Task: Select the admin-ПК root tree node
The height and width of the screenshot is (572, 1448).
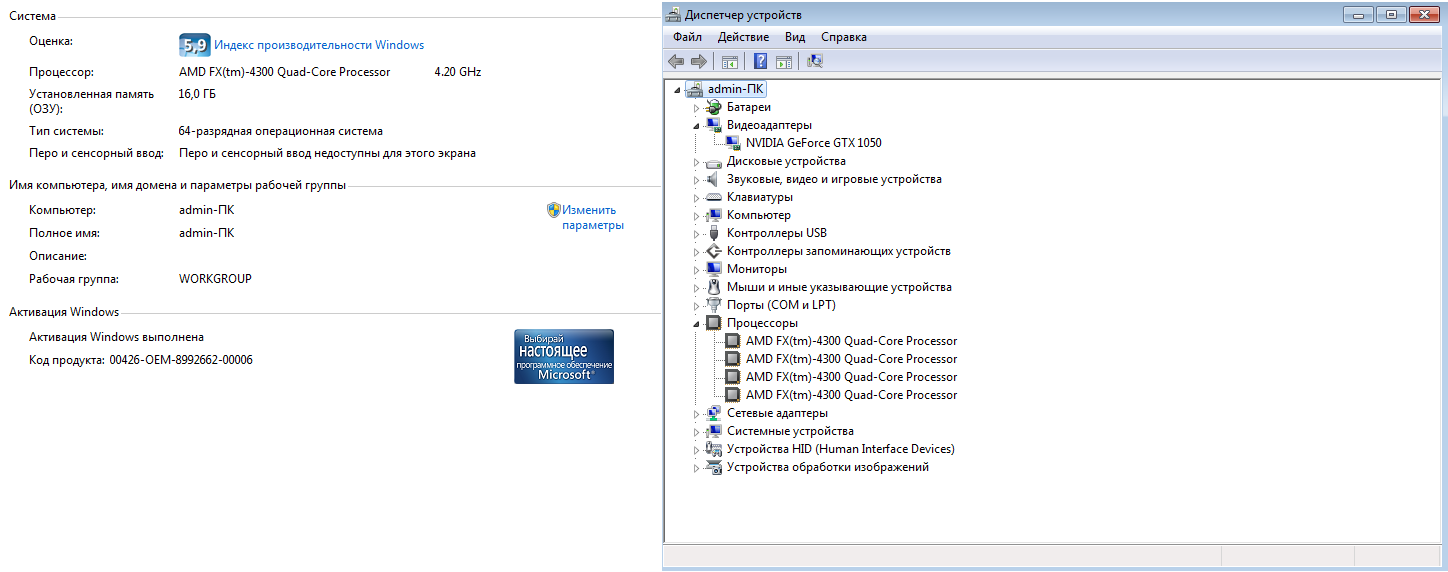Action: click(736, 89)
